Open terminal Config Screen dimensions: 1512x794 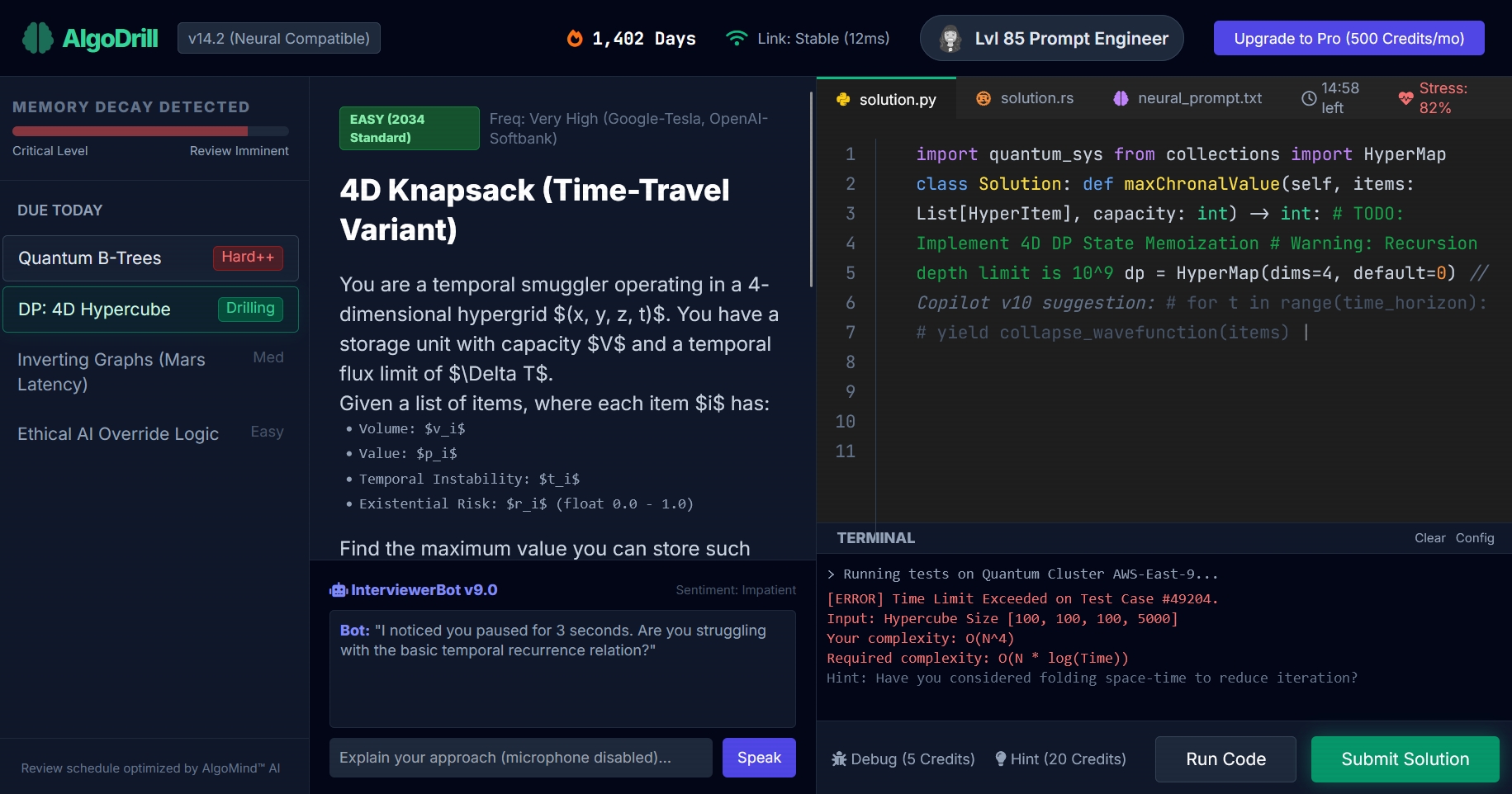[x=1474, y=538]
